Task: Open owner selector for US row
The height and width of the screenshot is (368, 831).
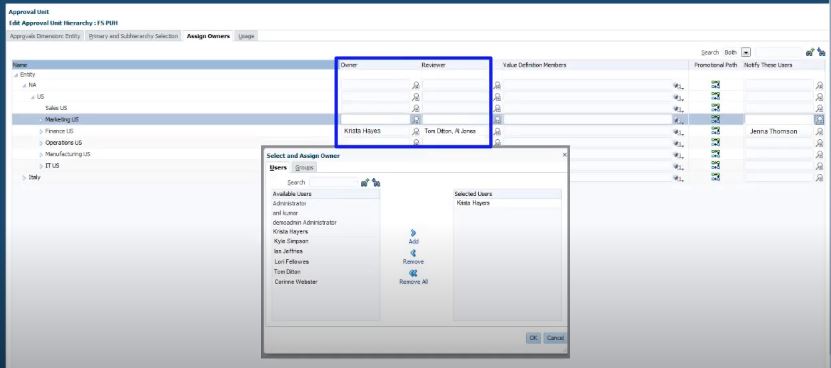Action: [x=416, y=97]
